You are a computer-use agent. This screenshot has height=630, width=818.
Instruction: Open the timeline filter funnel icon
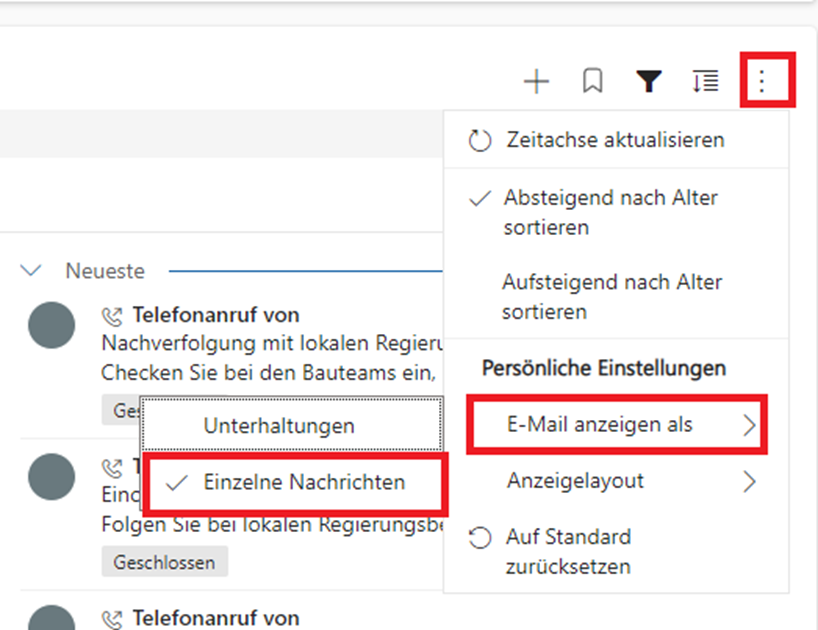[650, 82]
